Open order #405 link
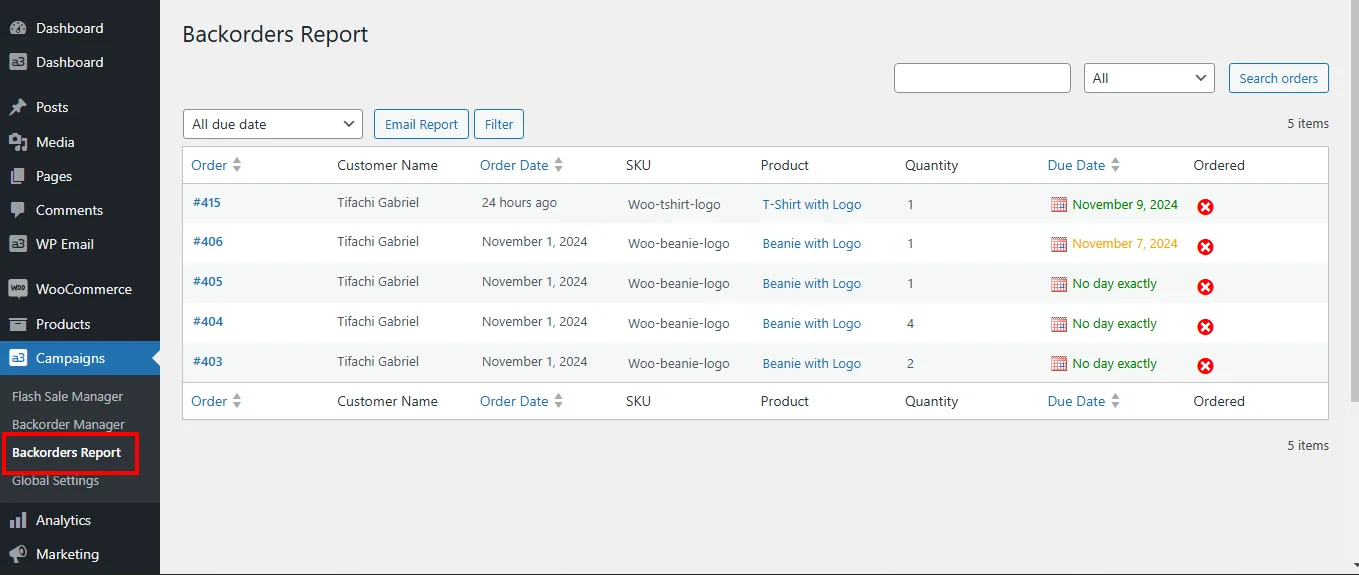 [x=208, y=282]
